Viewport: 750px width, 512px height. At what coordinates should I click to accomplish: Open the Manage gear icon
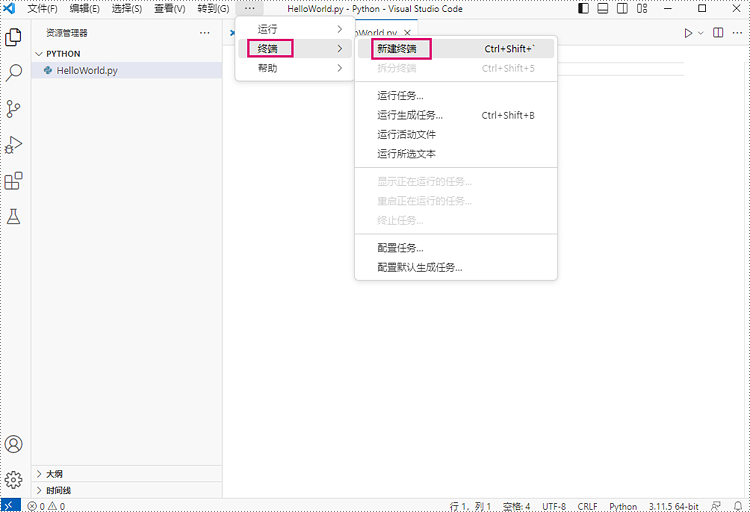click(x=13, y=479)
